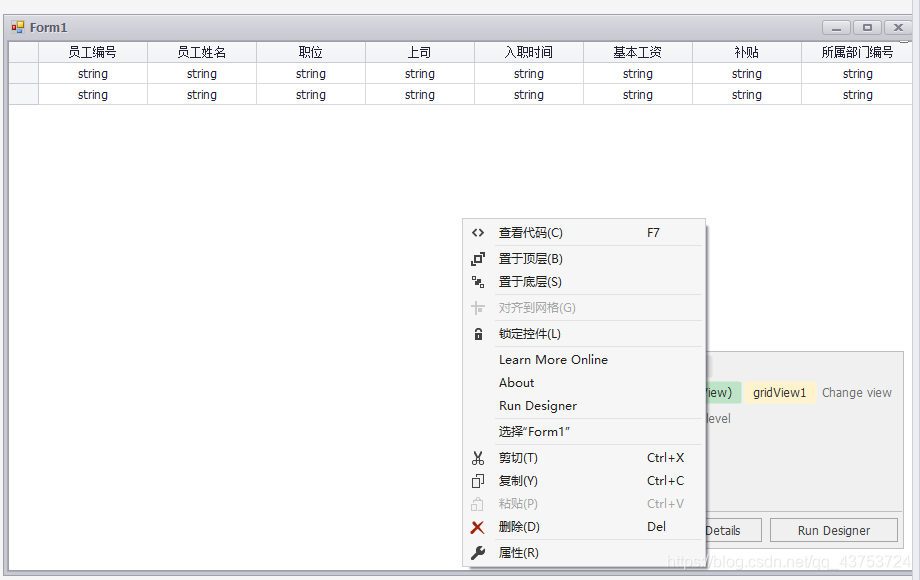Open 属性(R) properties entry
This screenshot has height=580, width=920.
[584, 553]
